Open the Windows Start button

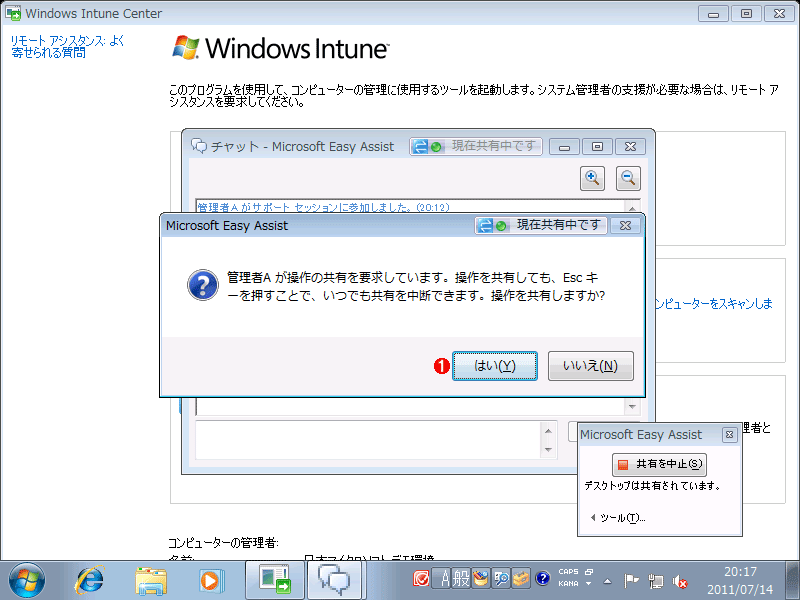click(27, 581)
